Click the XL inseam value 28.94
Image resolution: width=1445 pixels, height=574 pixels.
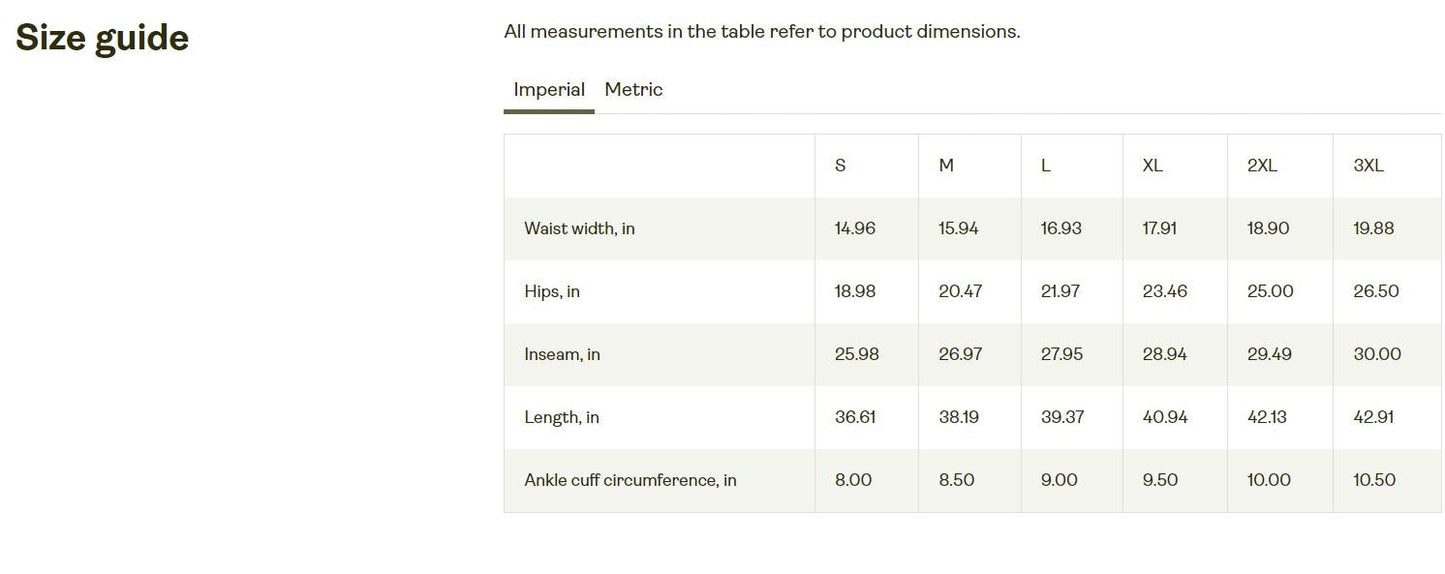(x=1165, y=355)
